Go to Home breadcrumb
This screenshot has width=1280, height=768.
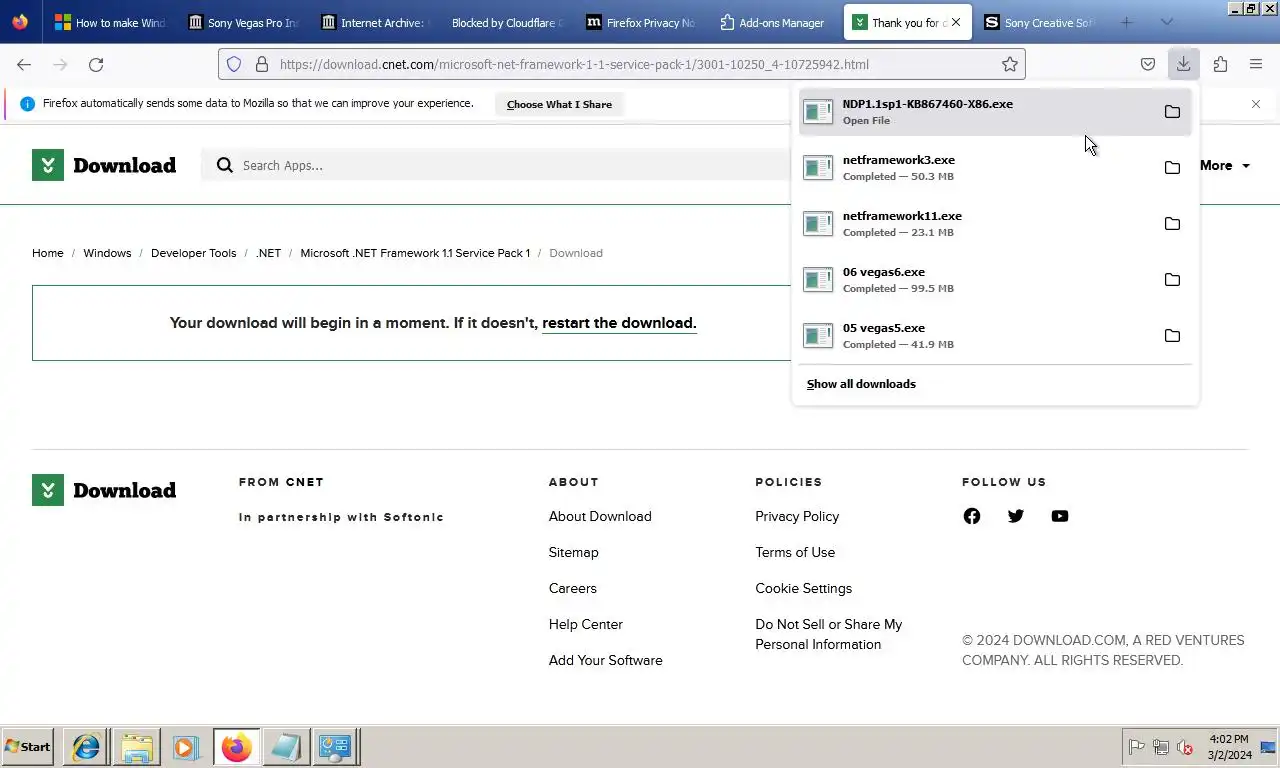click(48, 253)
